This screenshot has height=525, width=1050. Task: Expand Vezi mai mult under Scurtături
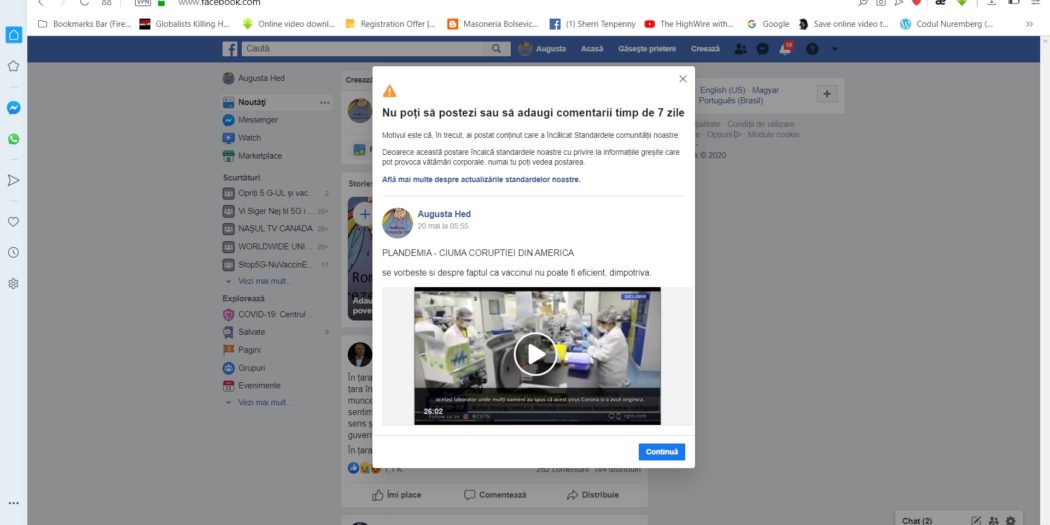[265, 281]
